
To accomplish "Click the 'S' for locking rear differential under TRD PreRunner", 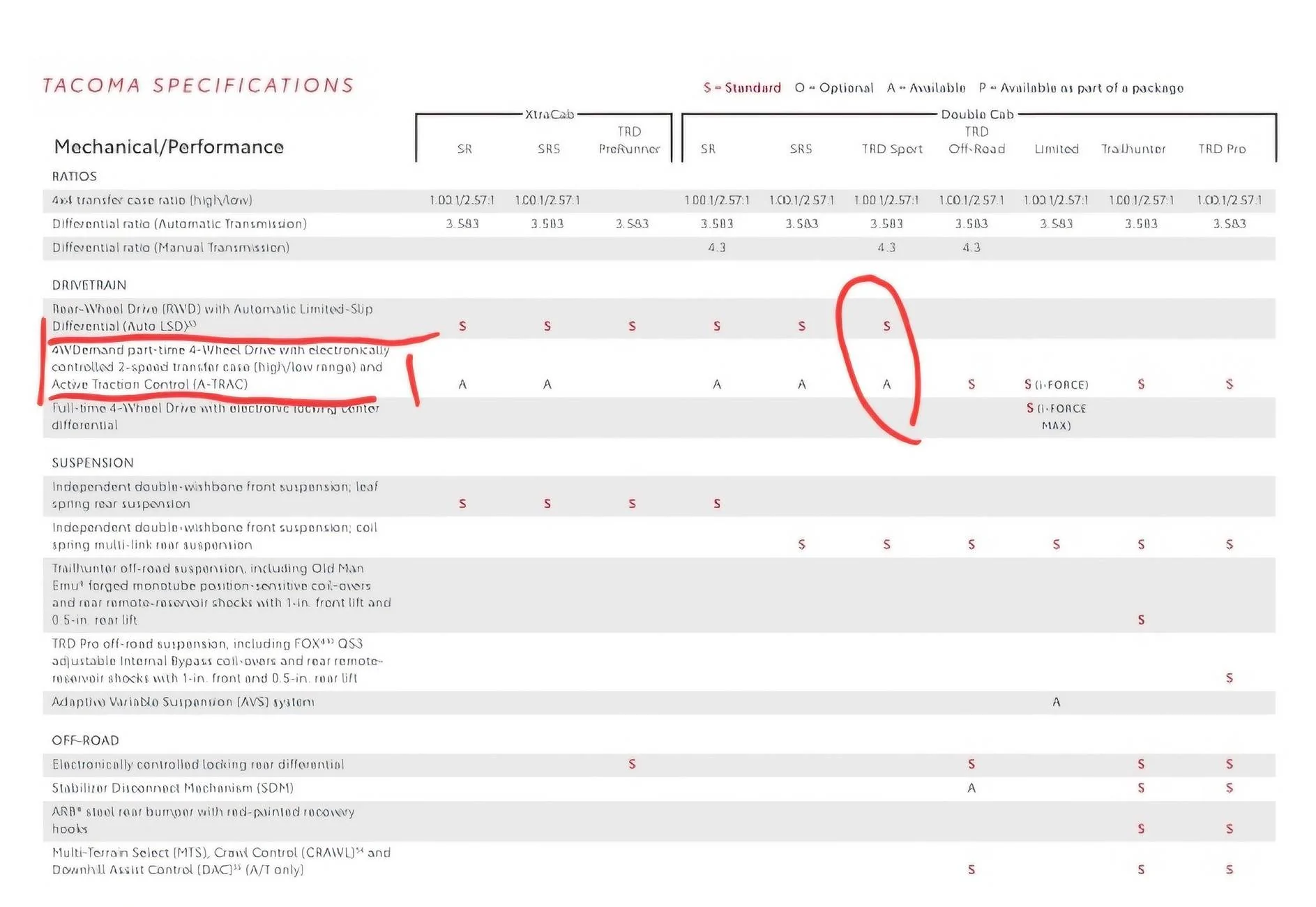I will click(x=632, y=765).
